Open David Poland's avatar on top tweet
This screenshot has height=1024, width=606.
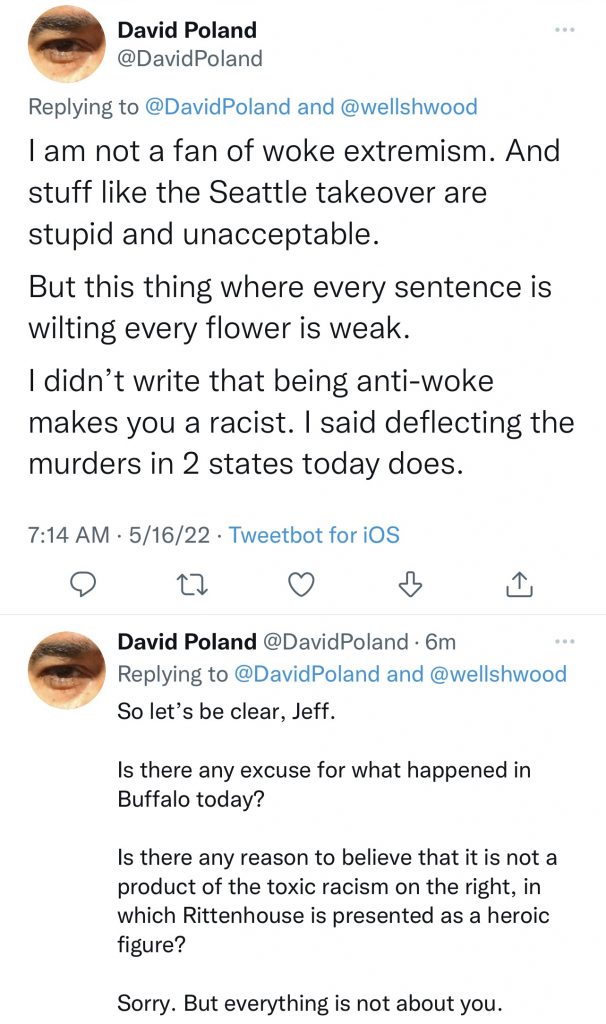click(66, 46)
